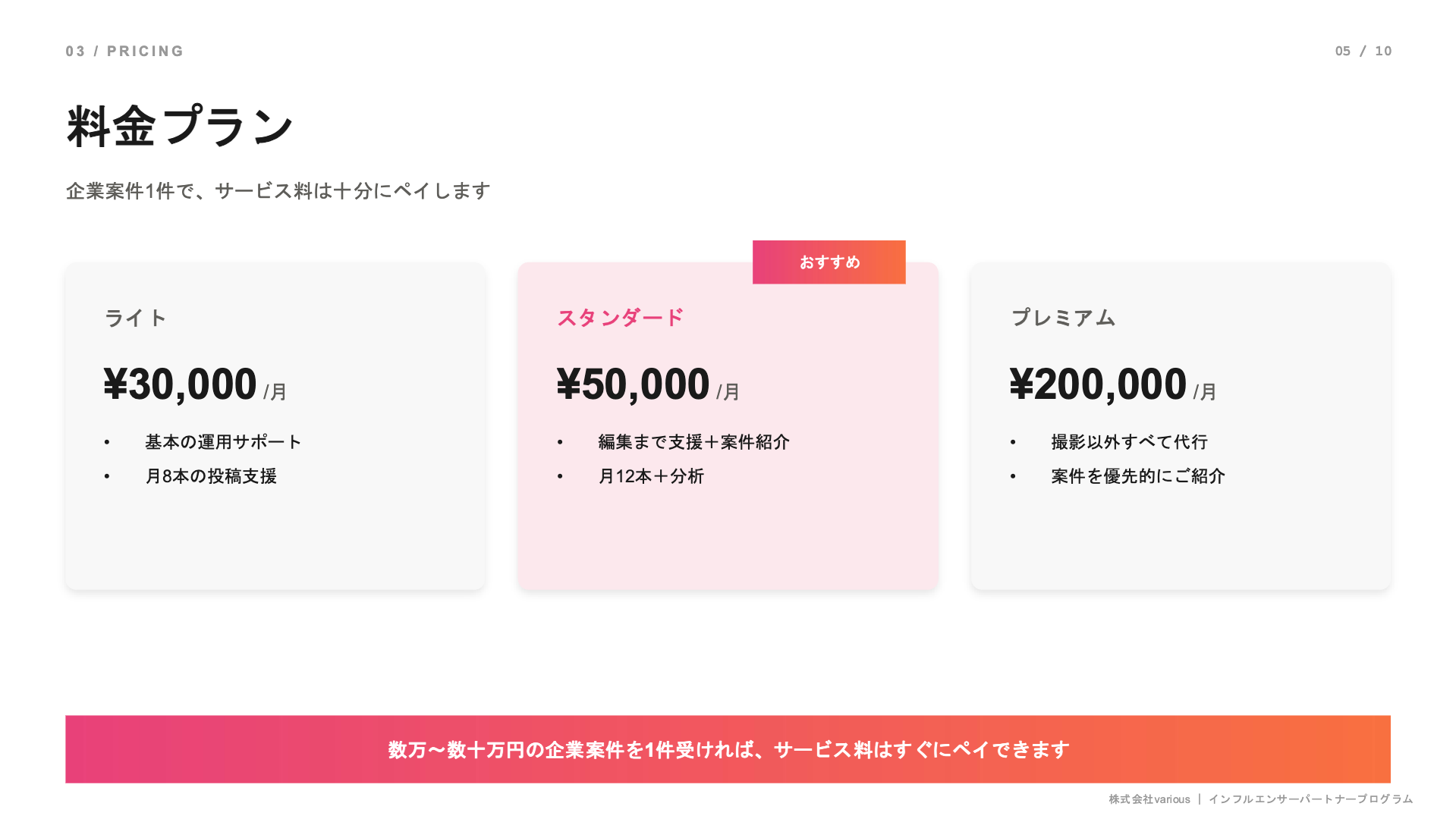Click the おすすめ recommended badge
The height and width of the screenshot is (819, 1456).
click(x=829, y=262)
